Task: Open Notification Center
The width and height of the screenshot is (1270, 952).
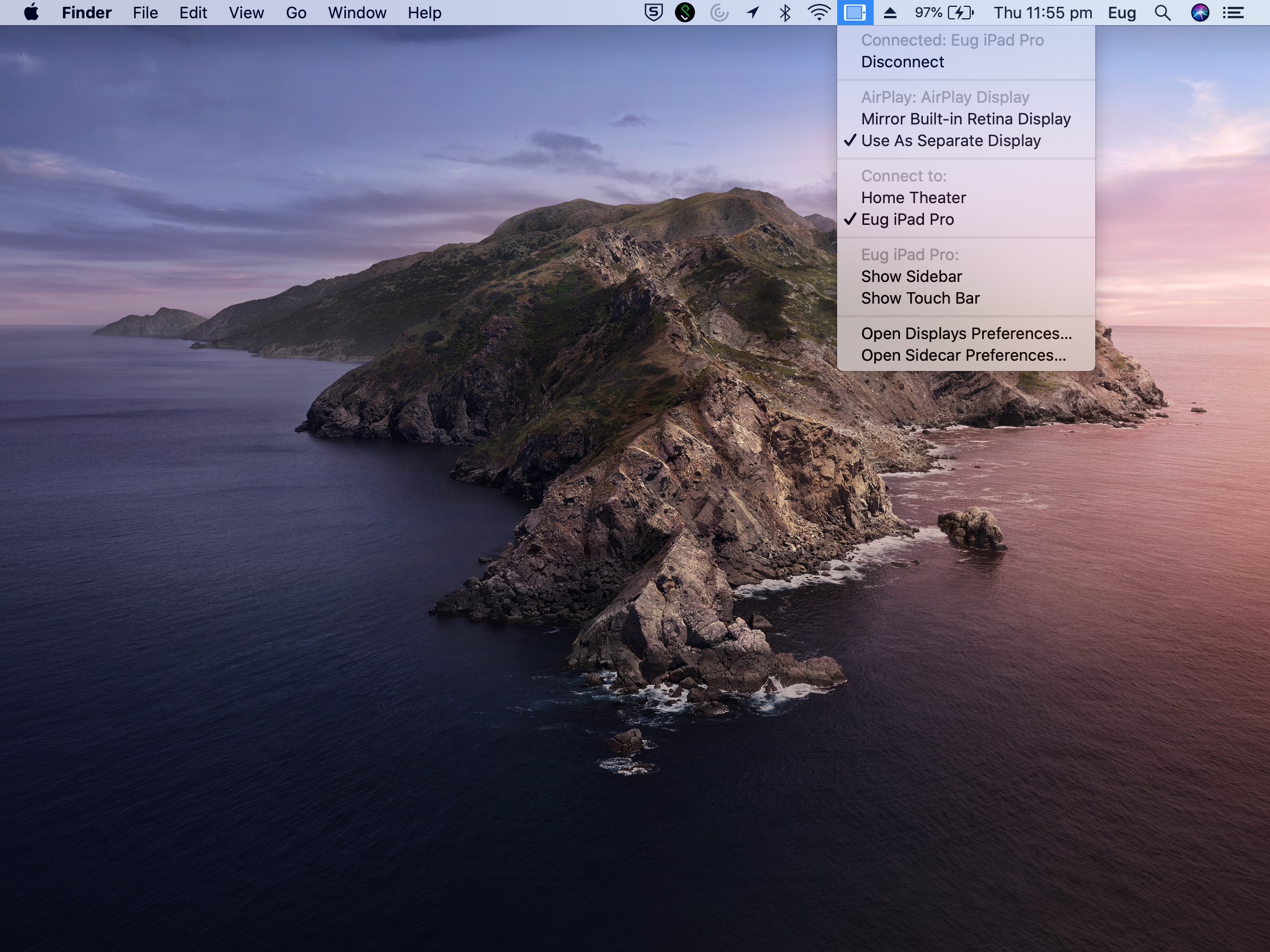Action: point(1233,13)
